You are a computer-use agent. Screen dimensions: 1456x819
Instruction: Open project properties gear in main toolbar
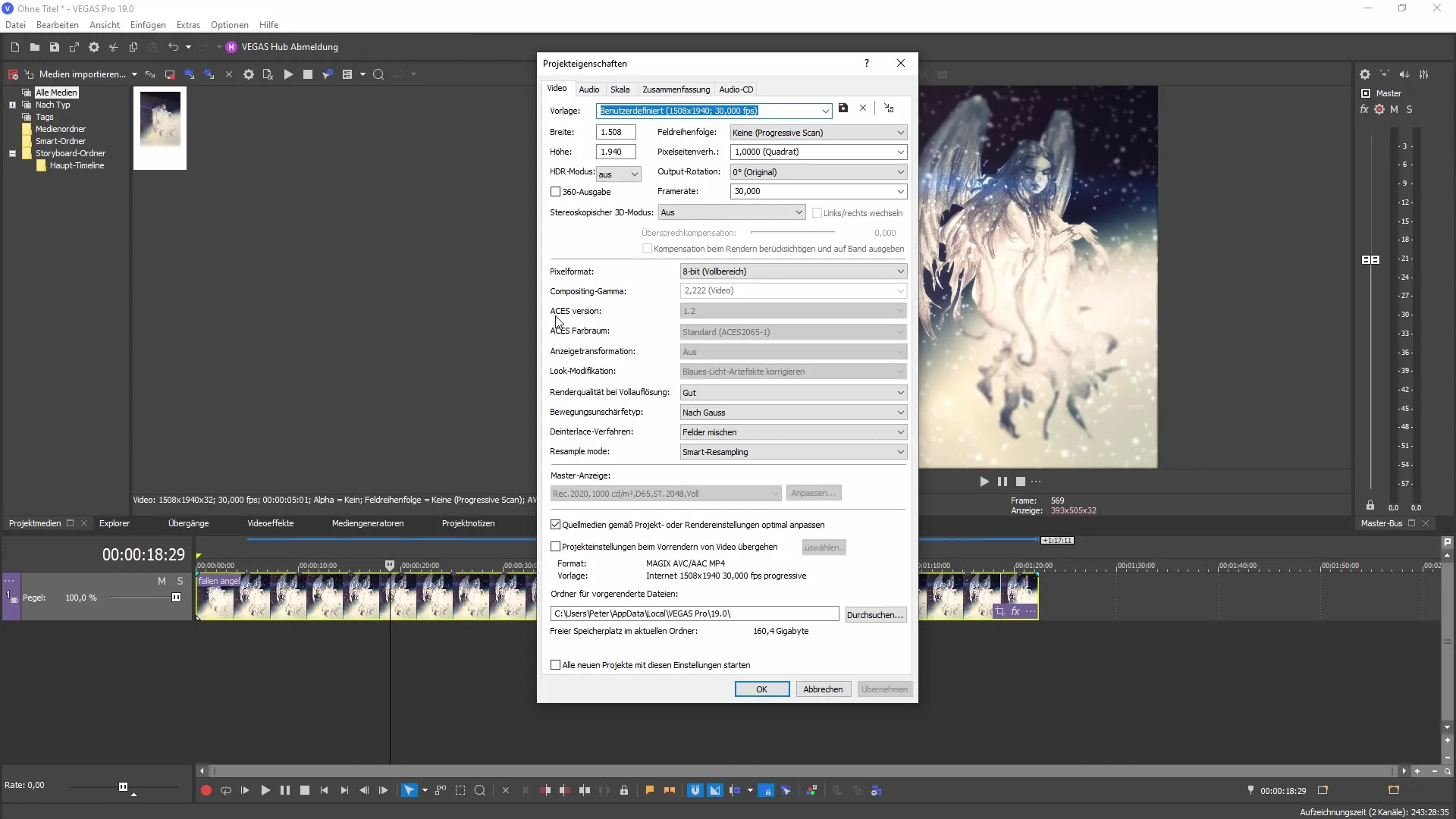point(94,47)
